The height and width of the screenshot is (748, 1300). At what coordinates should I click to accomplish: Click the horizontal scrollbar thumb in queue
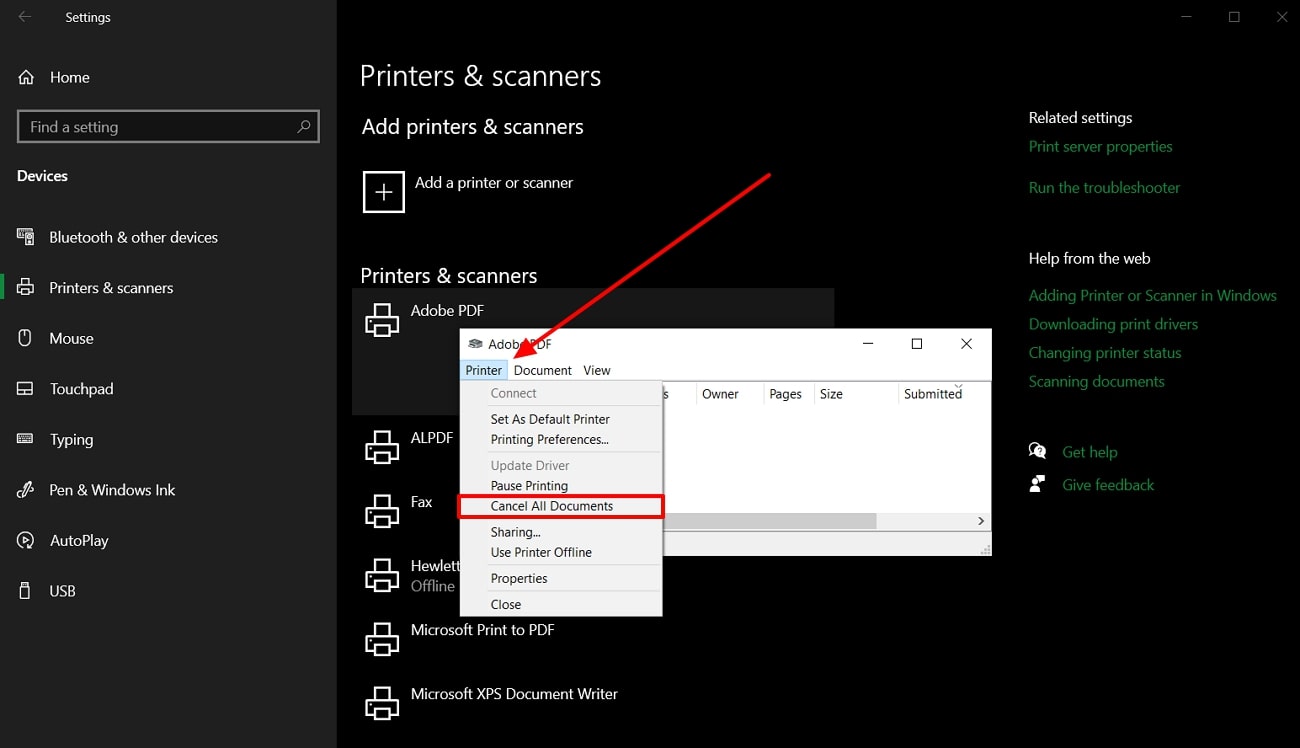(x=770, y=521)
